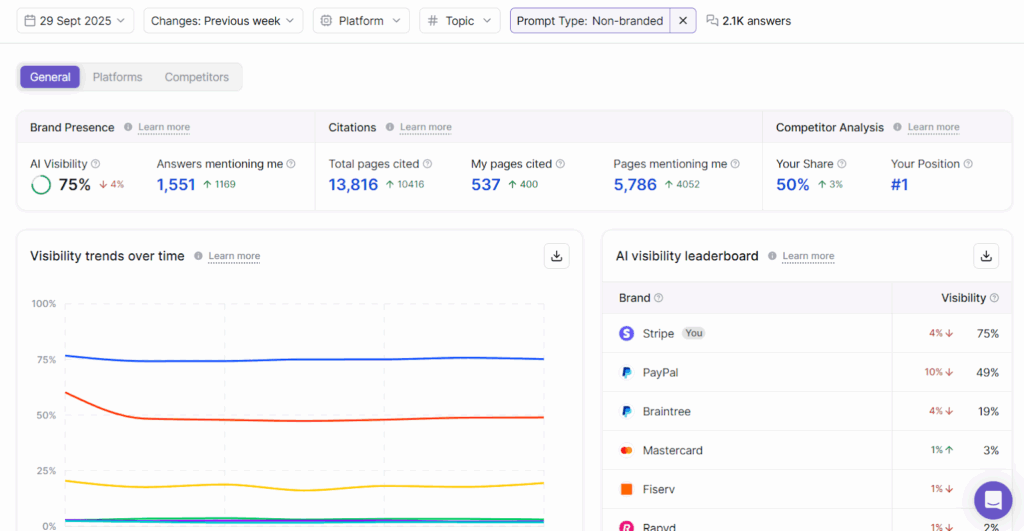Image resolution: width=1024 pixels, height=531 pixels.
Task: Click help icon in Visibility column header
Action: point(994,298)
